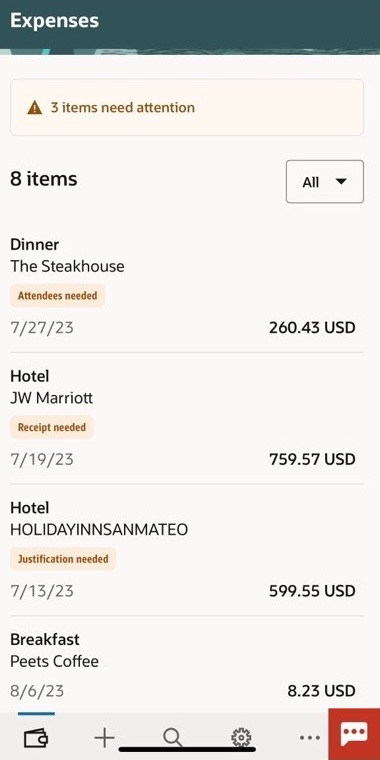Tap the Attendees needed badge
This screenshot has width=380, height=760.
click(x=58, y=296)
